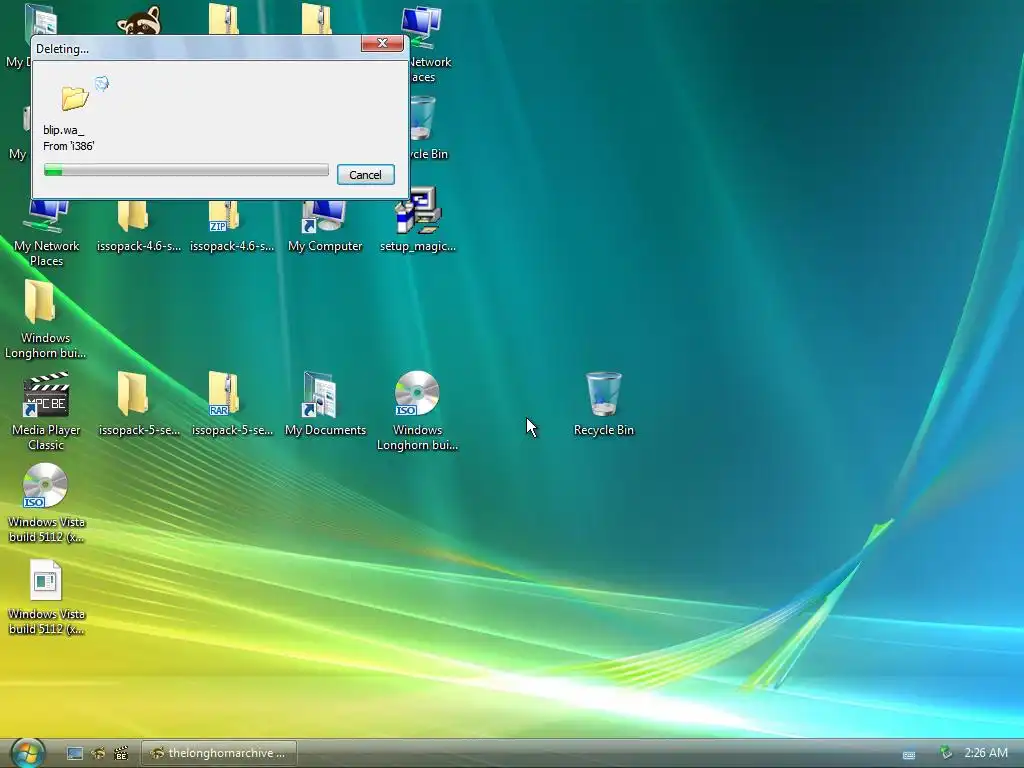This screenshot has width=1024, height=768.
Task: Select the issopack-5 folder icon
Action: pos(138,404)
